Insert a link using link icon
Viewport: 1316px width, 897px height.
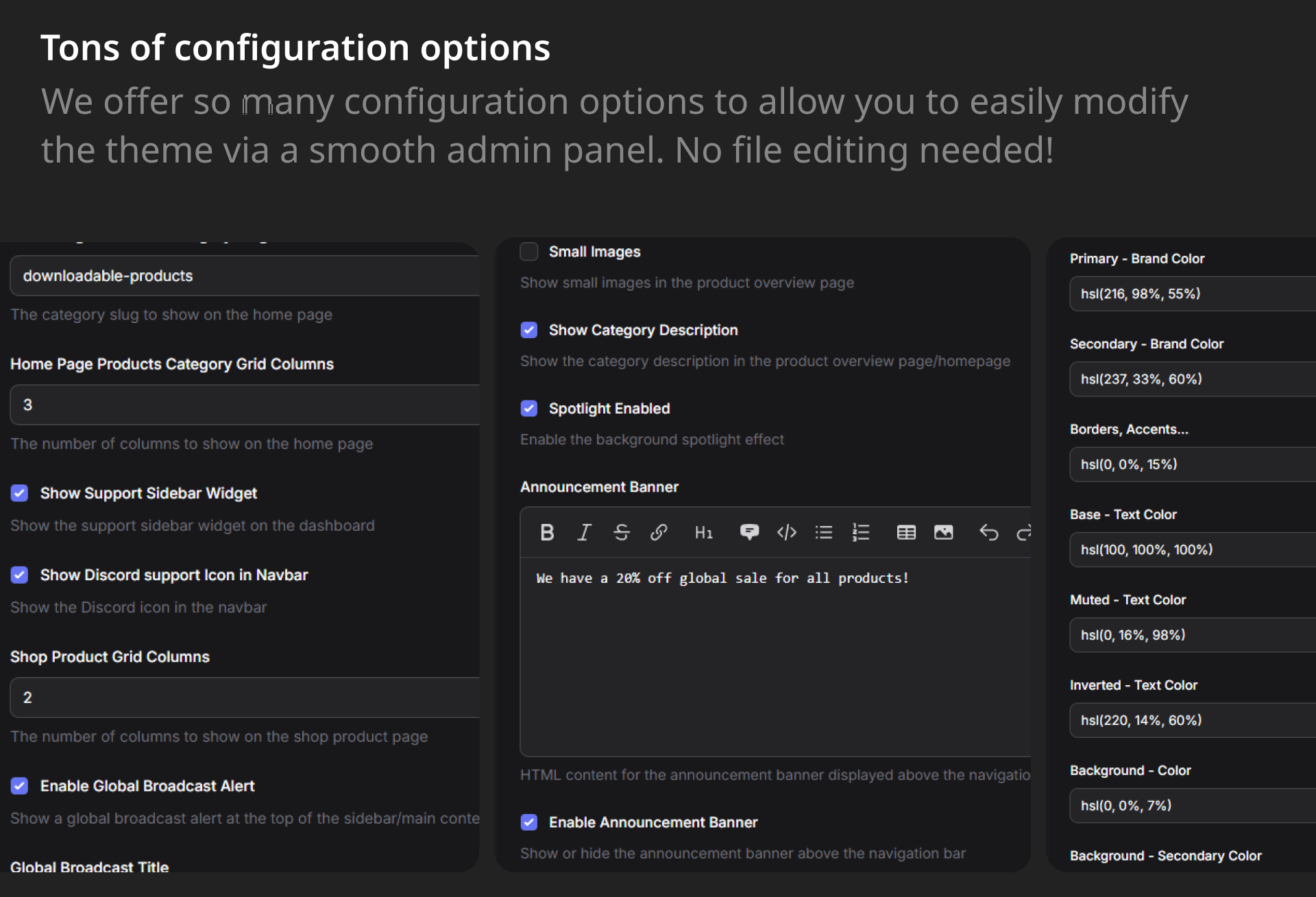tap(659, 532)
